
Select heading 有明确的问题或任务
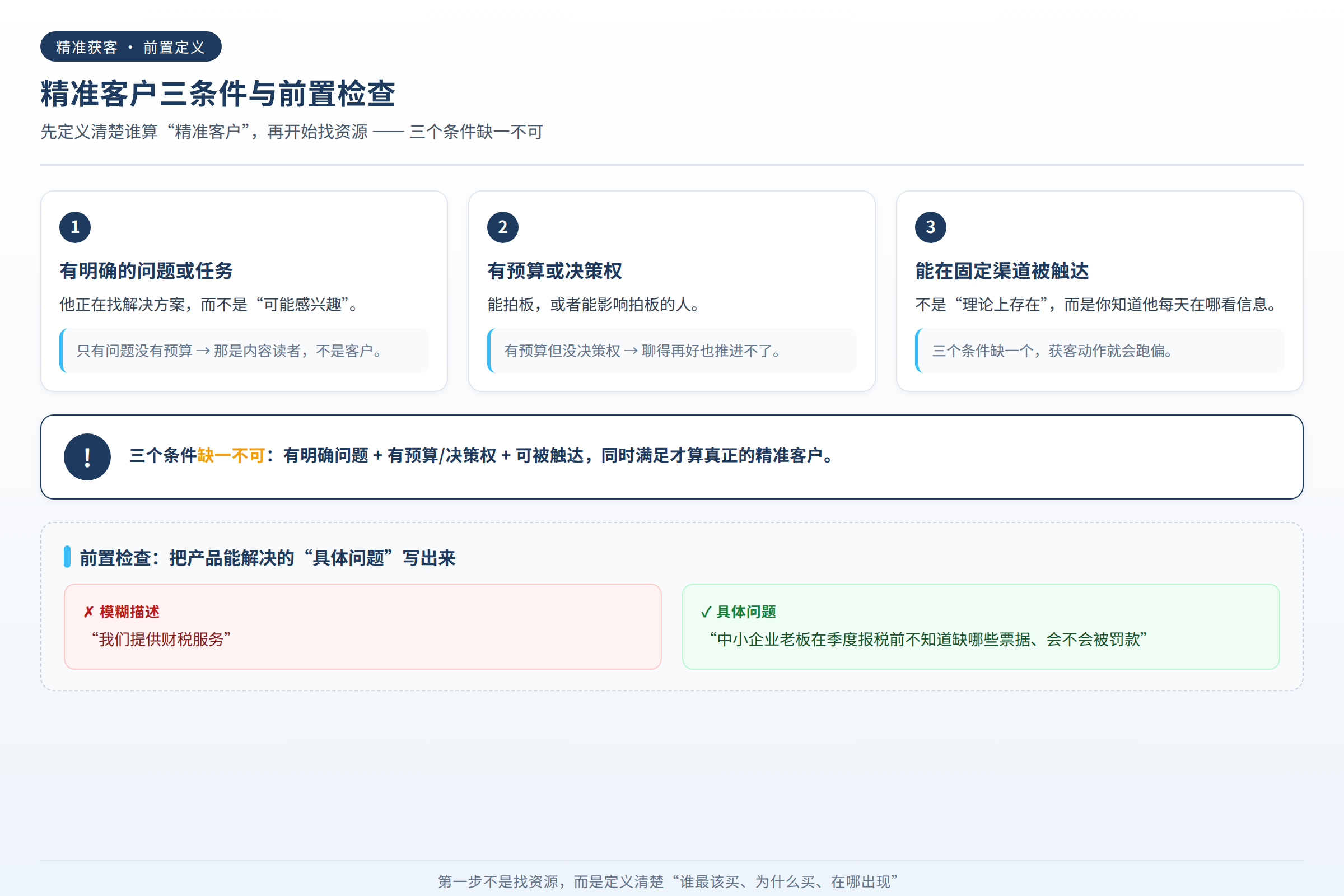point(146,271)
